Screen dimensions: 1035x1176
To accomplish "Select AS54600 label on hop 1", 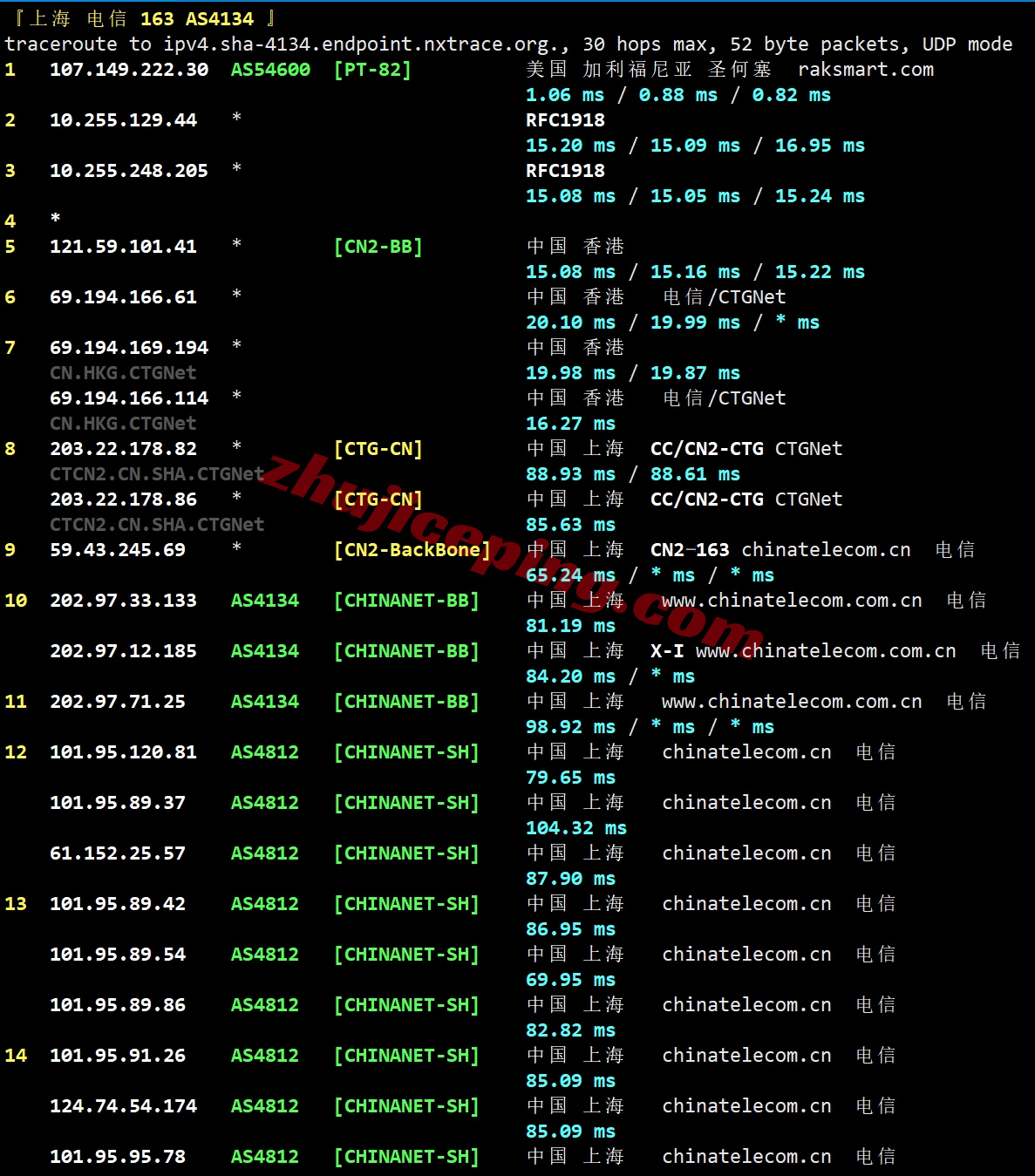I will (270, 70).
